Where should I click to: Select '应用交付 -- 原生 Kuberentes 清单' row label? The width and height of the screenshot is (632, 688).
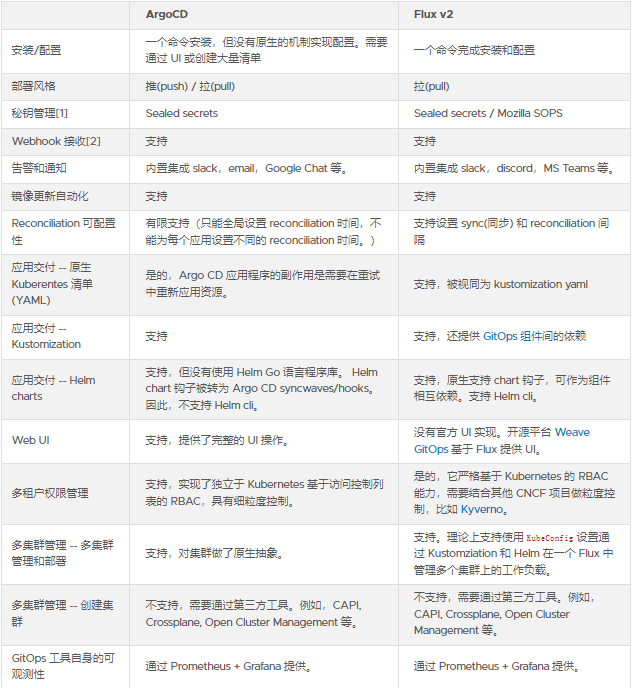pyautogui.click(x=52, y=284)
